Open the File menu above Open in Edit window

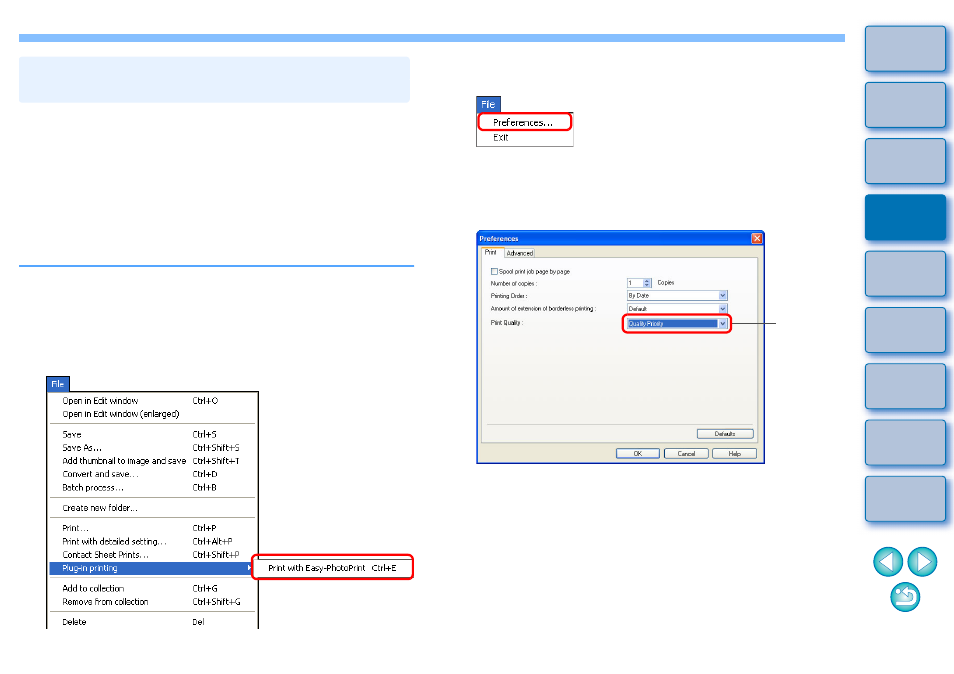[x=58, y=384]
